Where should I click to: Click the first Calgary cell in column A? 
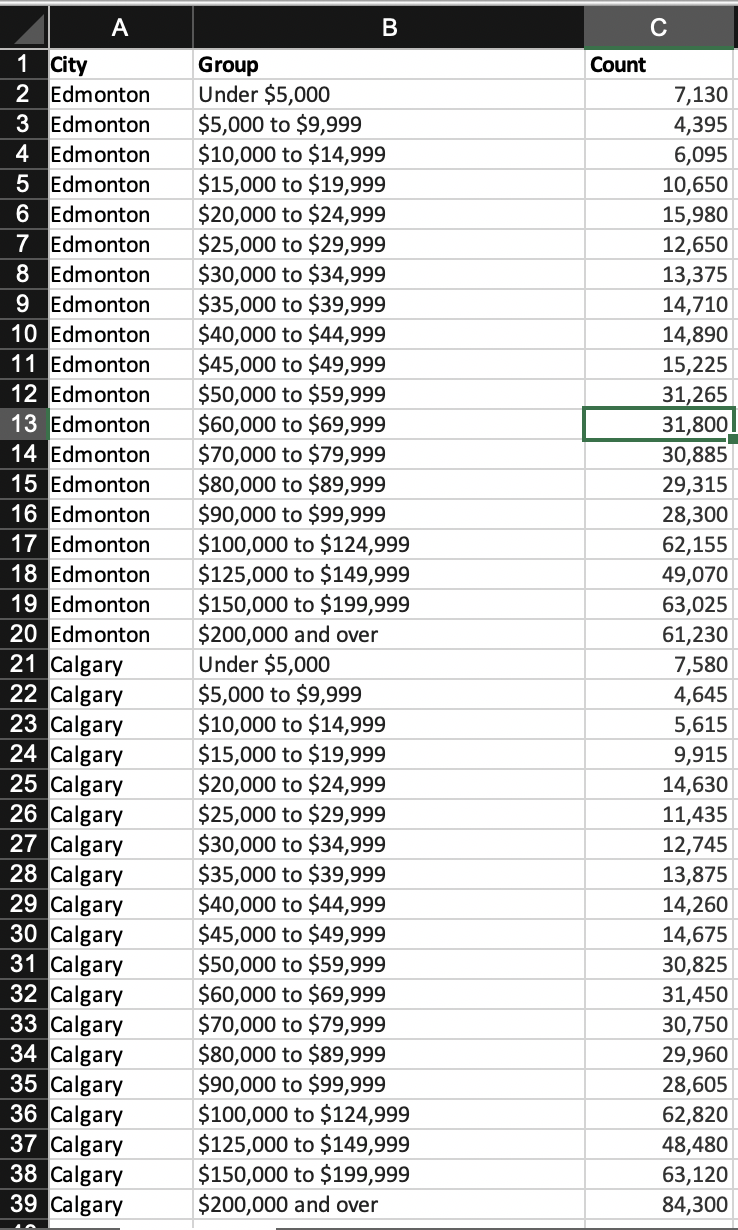pyautogui.click(x=120, y=664)
